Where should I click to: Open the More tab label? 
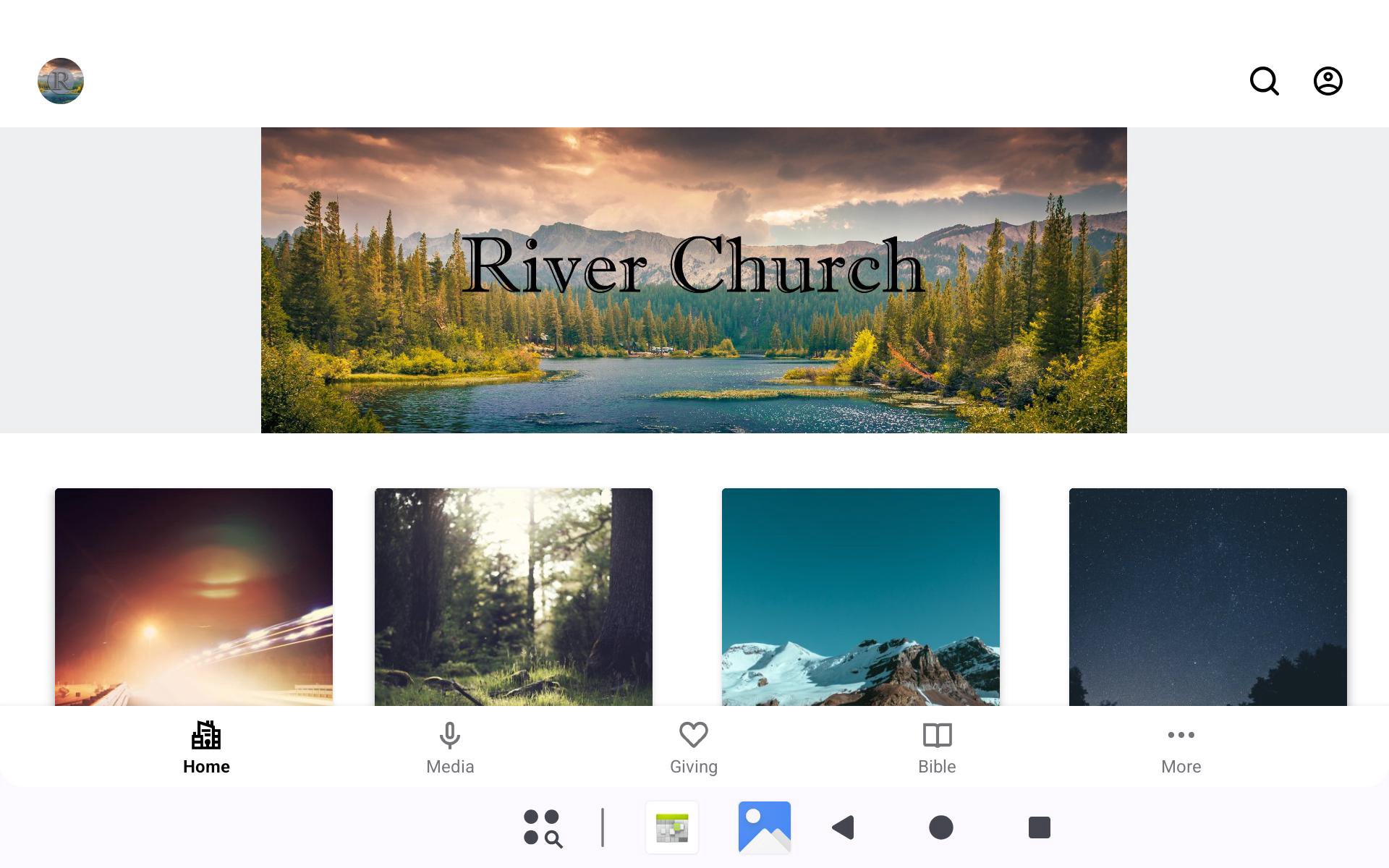(1181, 767)
